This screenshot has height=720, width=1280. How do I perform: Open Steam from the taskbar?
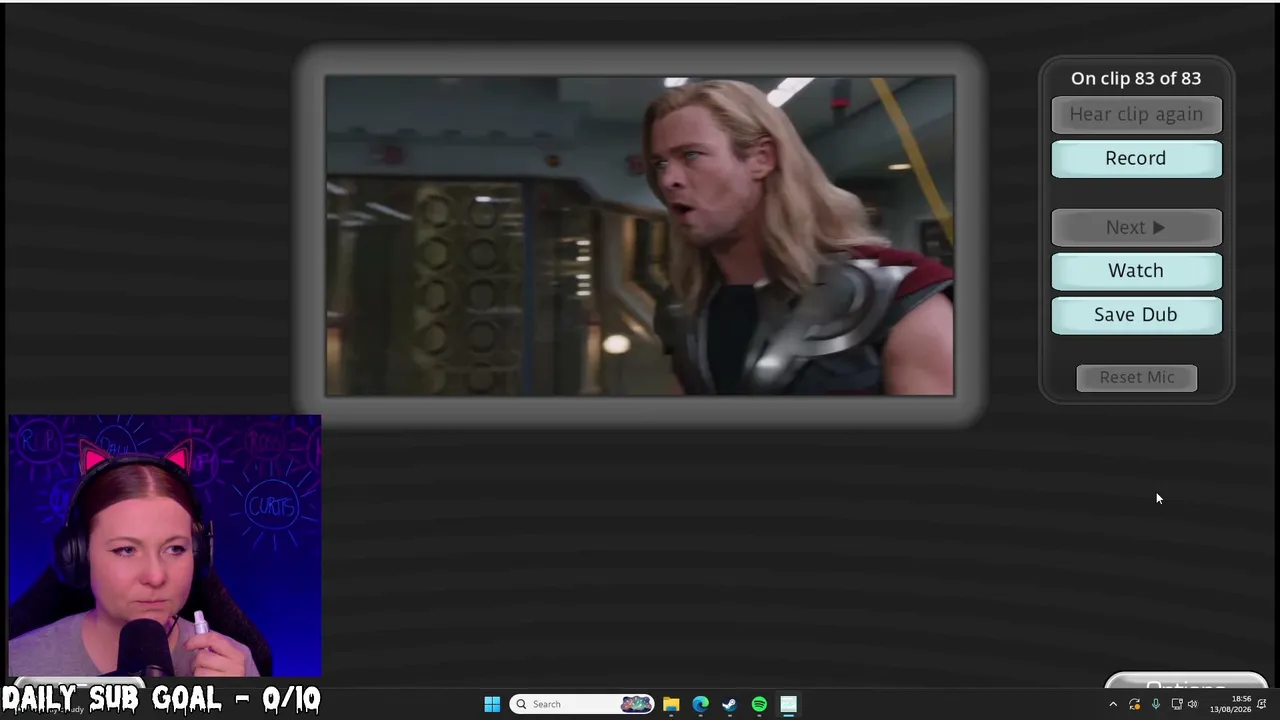coord(729,704)
